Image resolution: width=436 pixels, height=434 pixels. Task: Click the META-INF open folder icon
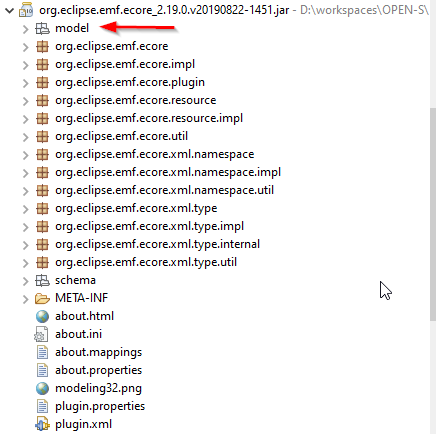tap(42, 298)
